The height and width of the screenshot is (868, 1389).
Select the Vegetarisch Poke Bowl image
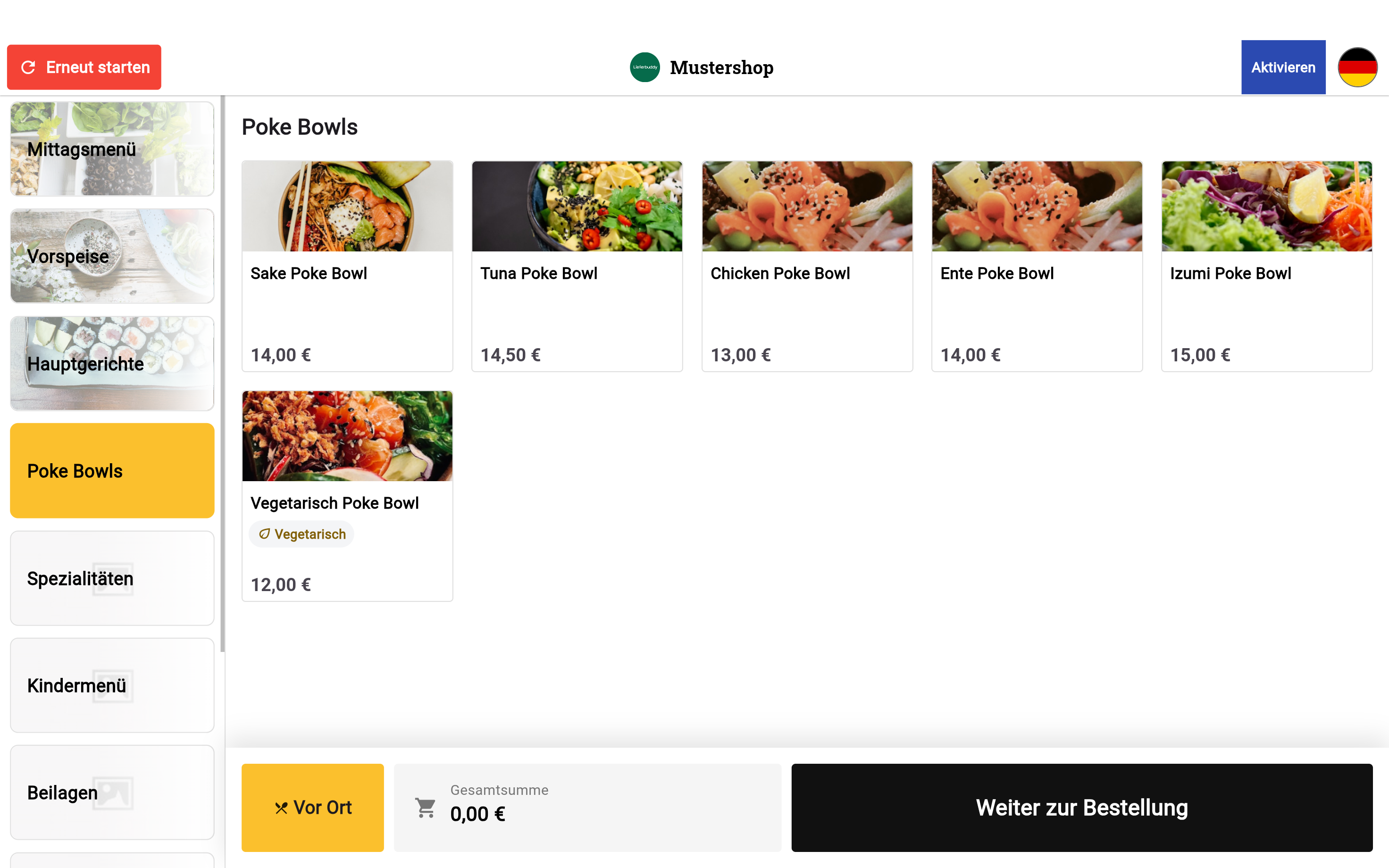pyautogui.click(x=347, y=436)
